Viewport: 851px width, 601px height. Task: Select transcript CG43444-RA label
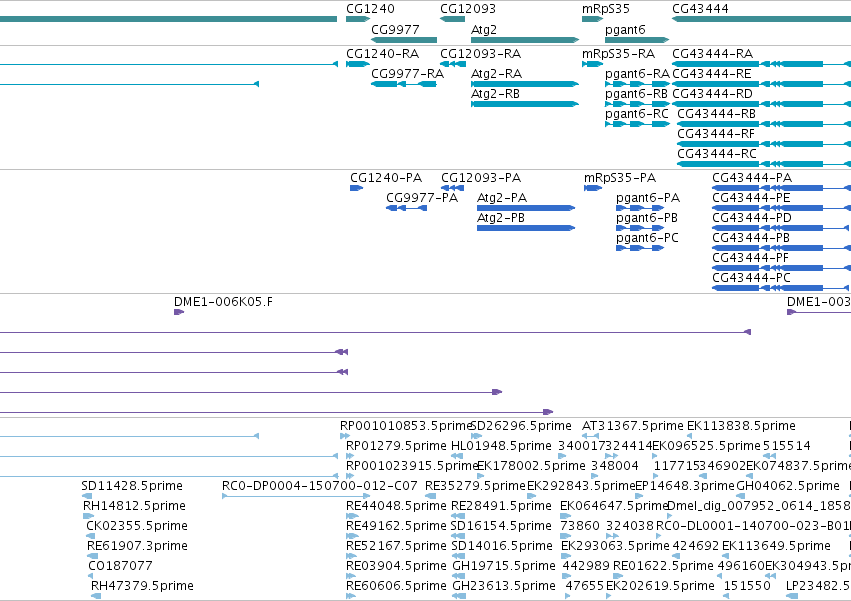point(713,54)
